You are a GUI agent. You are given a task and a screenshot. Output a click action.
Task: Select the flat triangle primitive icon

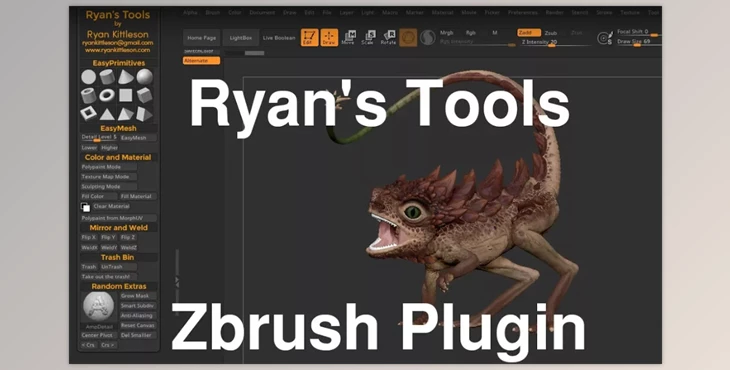pyautogui.click(x=107, y=114)
